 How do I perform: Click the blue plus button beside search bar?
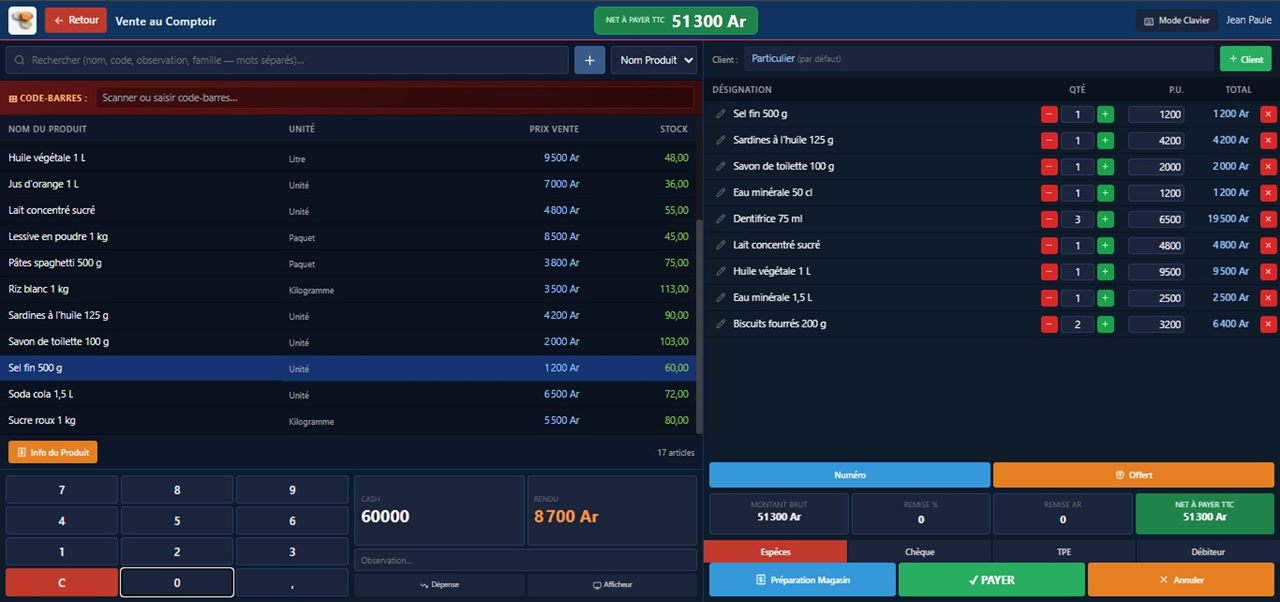click(x=589, y=60)
